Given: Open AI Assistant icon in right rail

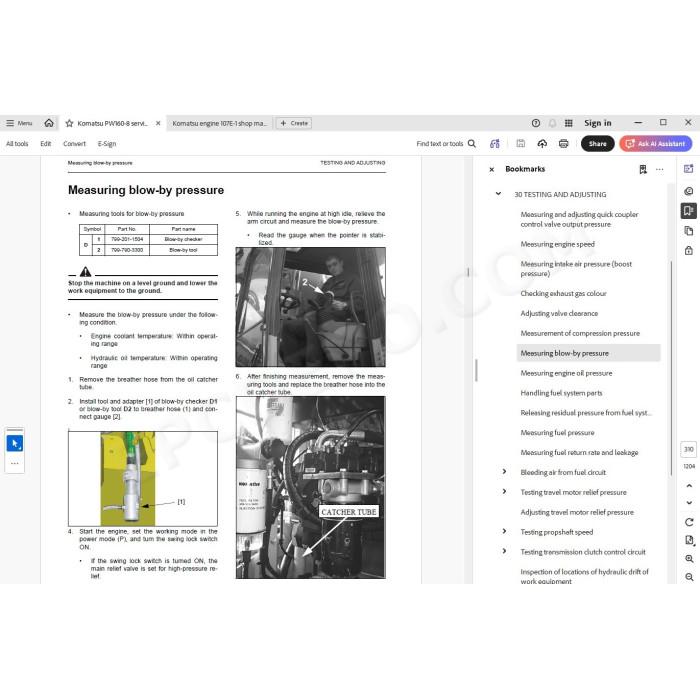Looking at the screenshot, I should point(688,169).
